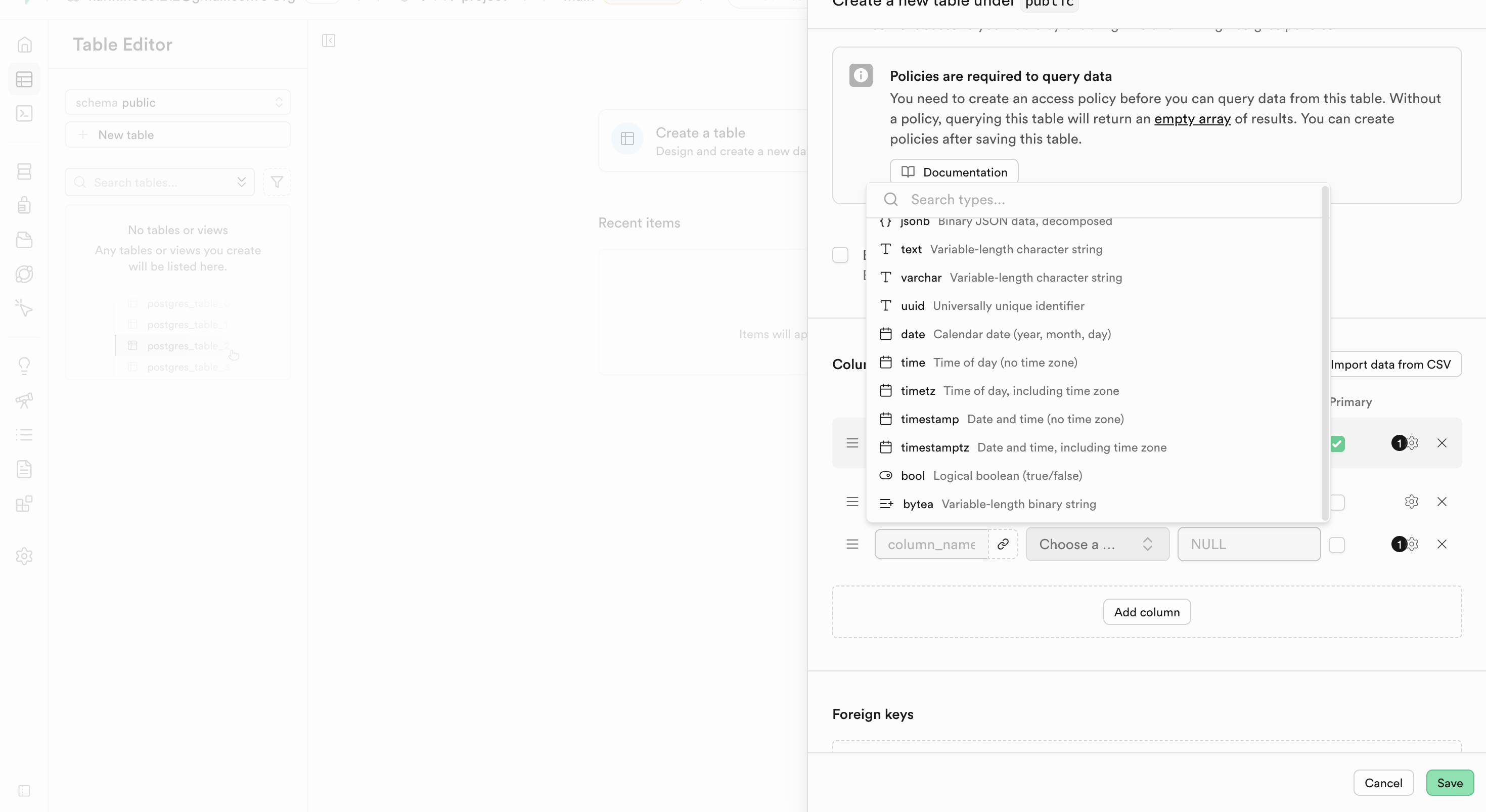Collapse the Table Editor side panel icon

[x=328, y=40]
